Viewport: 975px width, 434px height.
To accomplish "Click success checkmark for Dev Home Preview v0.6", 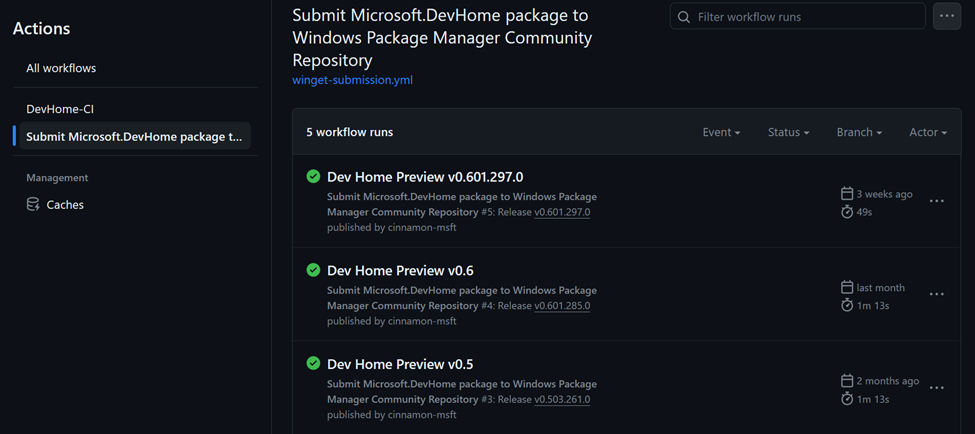I will [313, 270].
